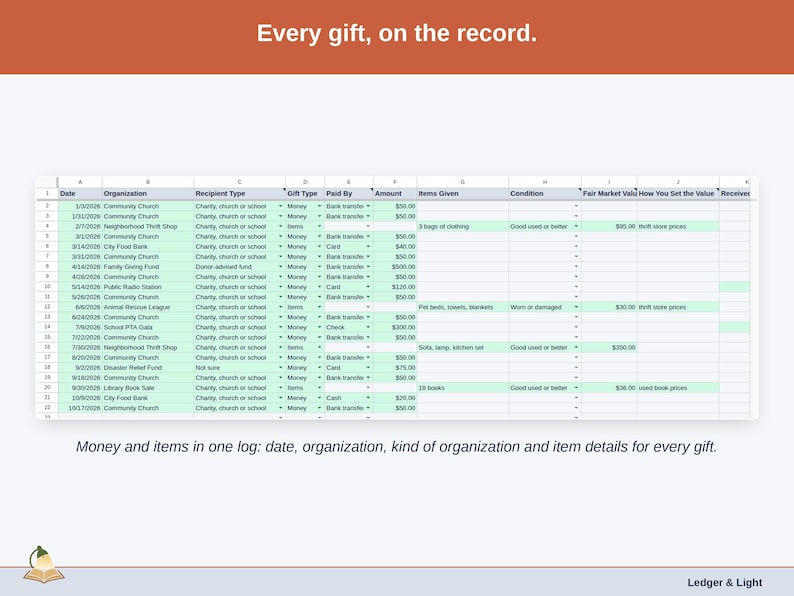Click the Ledger & Light lamp logo

click(44, 565)
